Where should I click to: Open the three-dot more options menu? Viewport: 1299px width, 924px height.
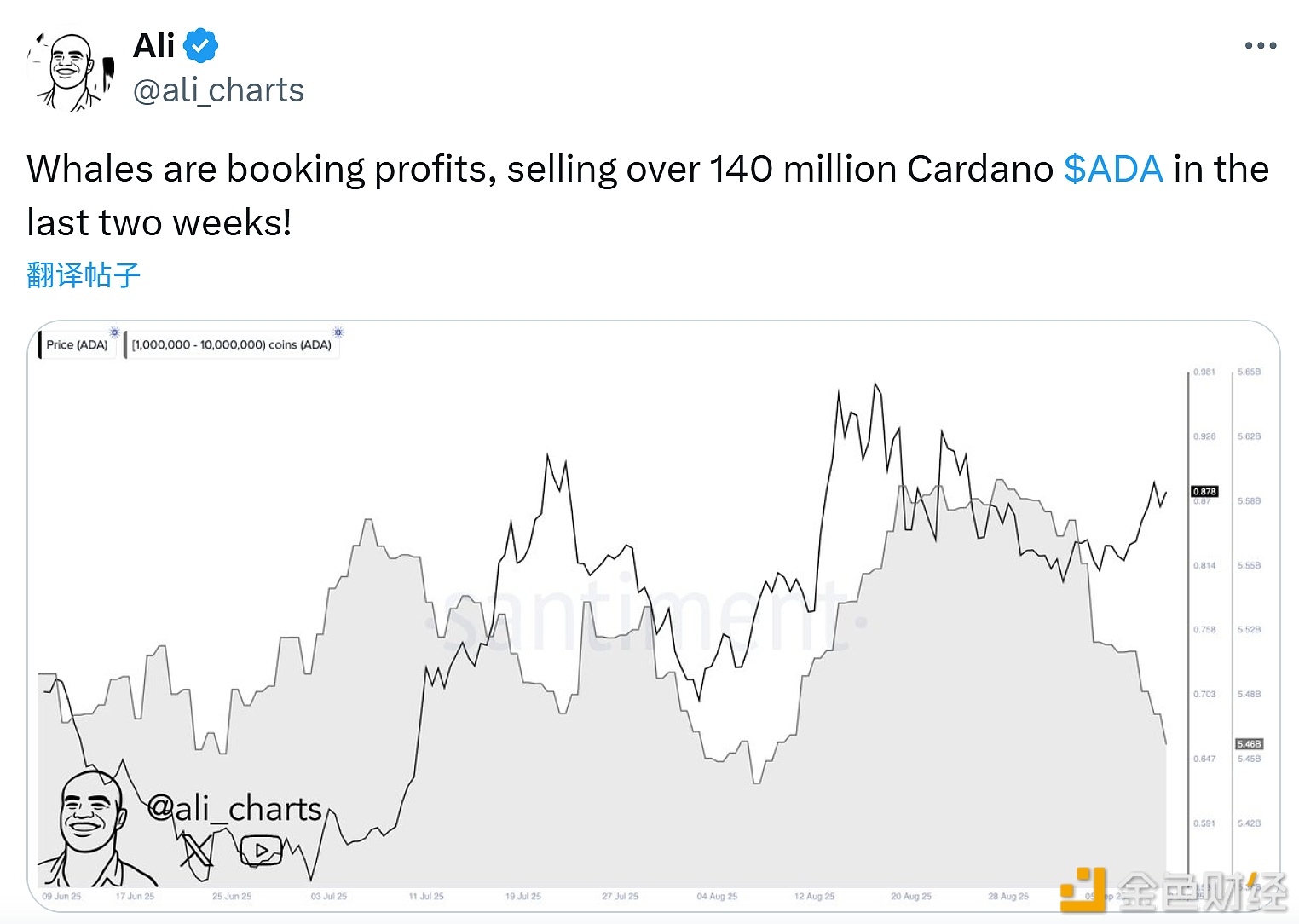point(1260,46)
